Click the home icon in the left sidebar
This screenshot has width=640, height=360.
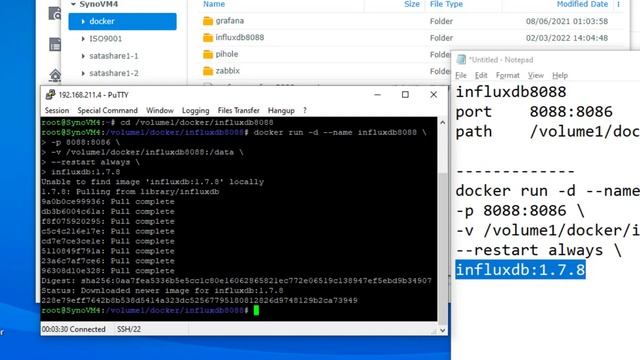click(55, 76)
